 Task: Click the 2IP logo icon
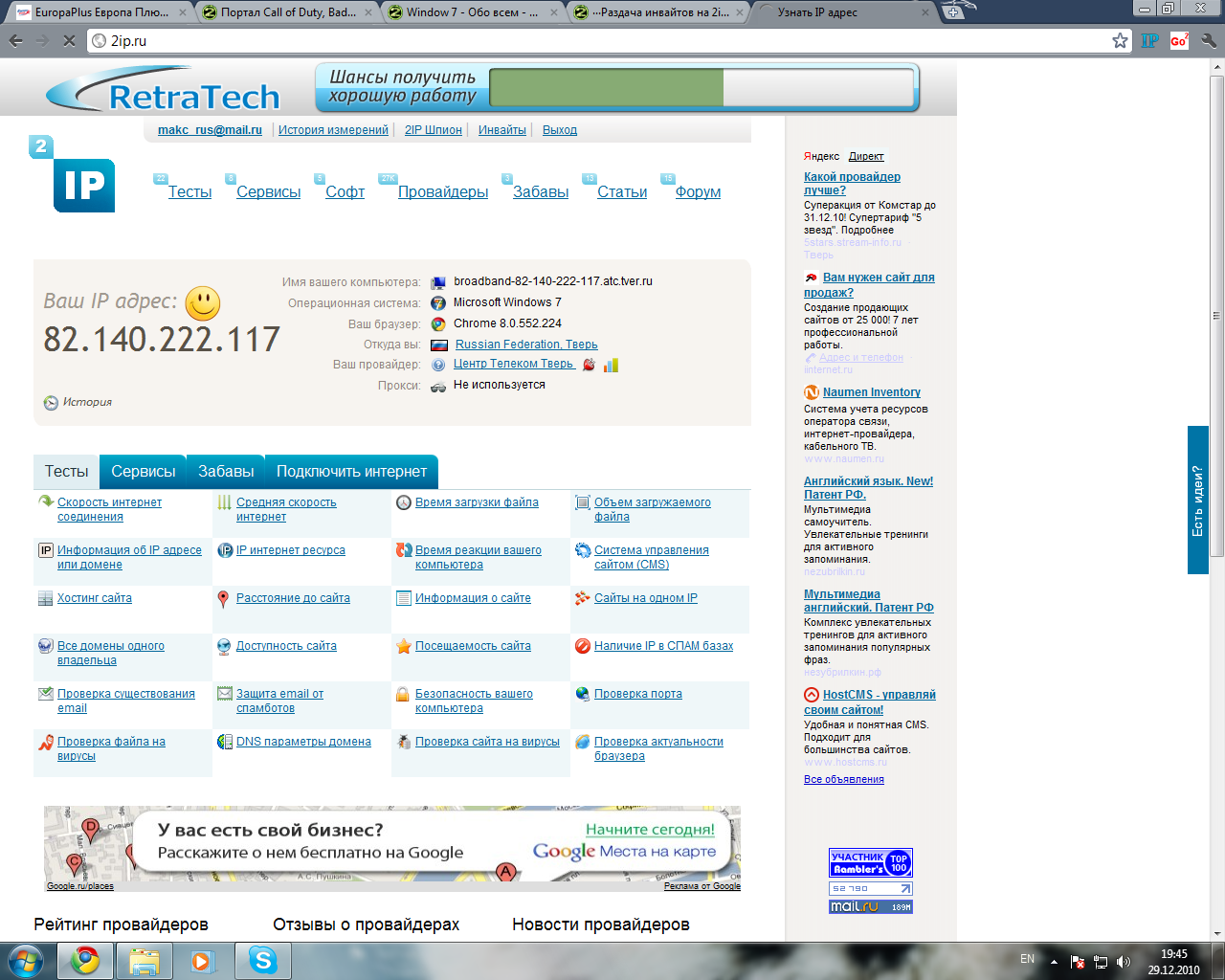(x=73, y=174)
